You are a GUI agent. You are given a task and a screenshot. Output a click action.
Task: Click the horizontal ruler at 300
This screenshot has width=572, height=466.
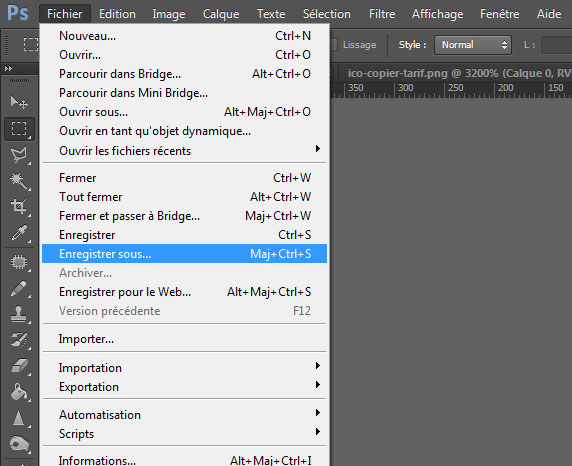pos(406,88)
